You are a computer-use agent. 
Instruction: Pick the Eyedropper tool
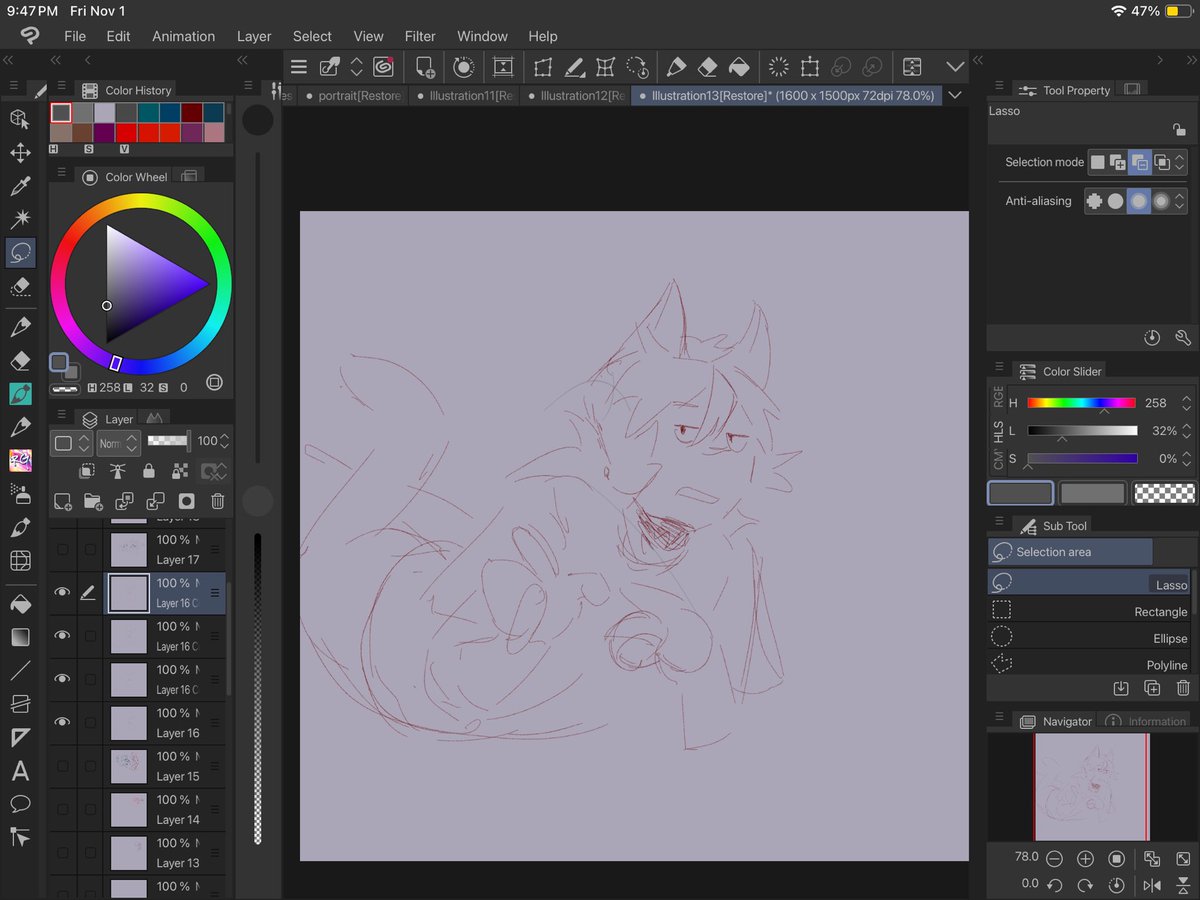(20, 186)
